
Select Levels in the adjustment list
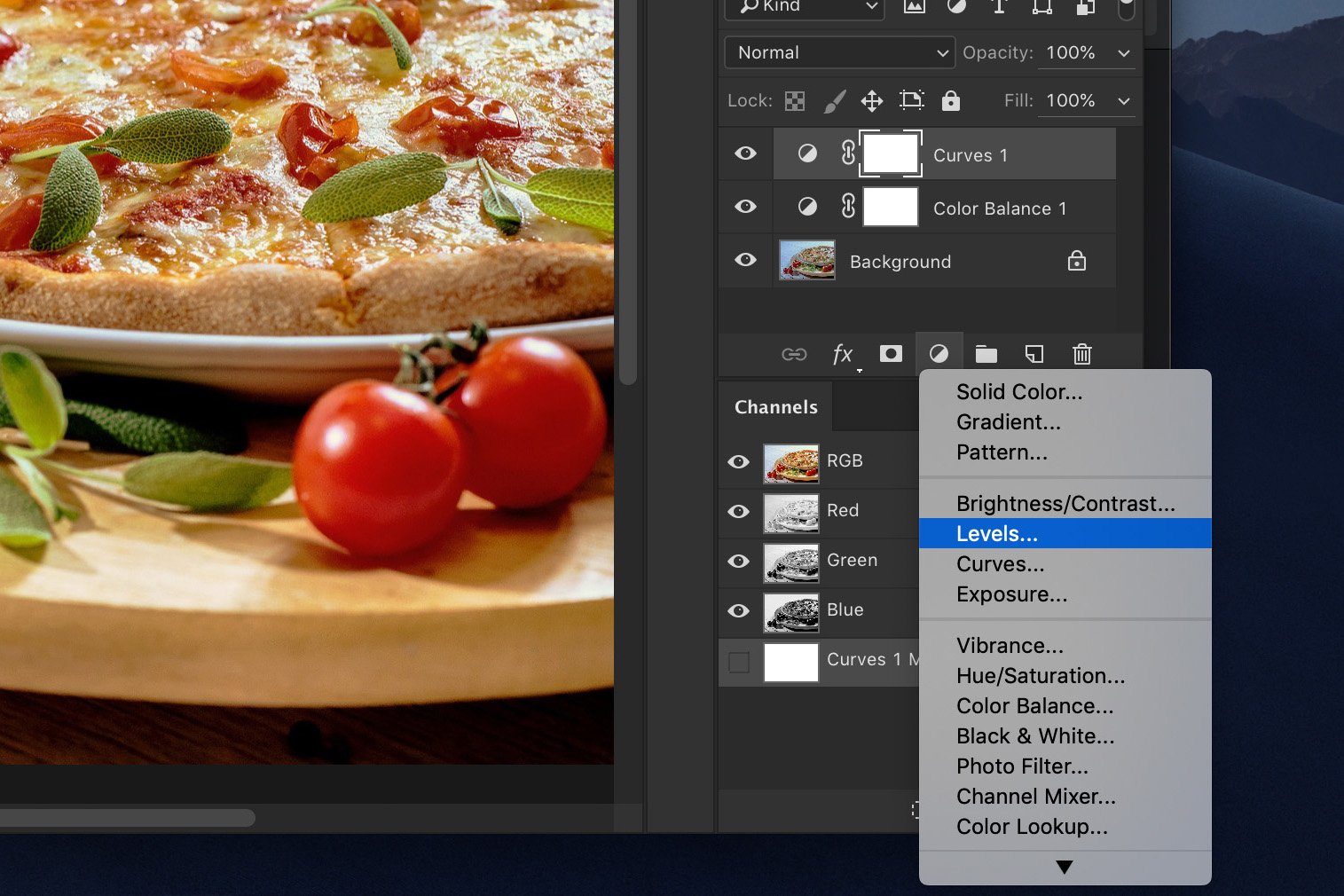pyautogui.click(x=997, y=533)
